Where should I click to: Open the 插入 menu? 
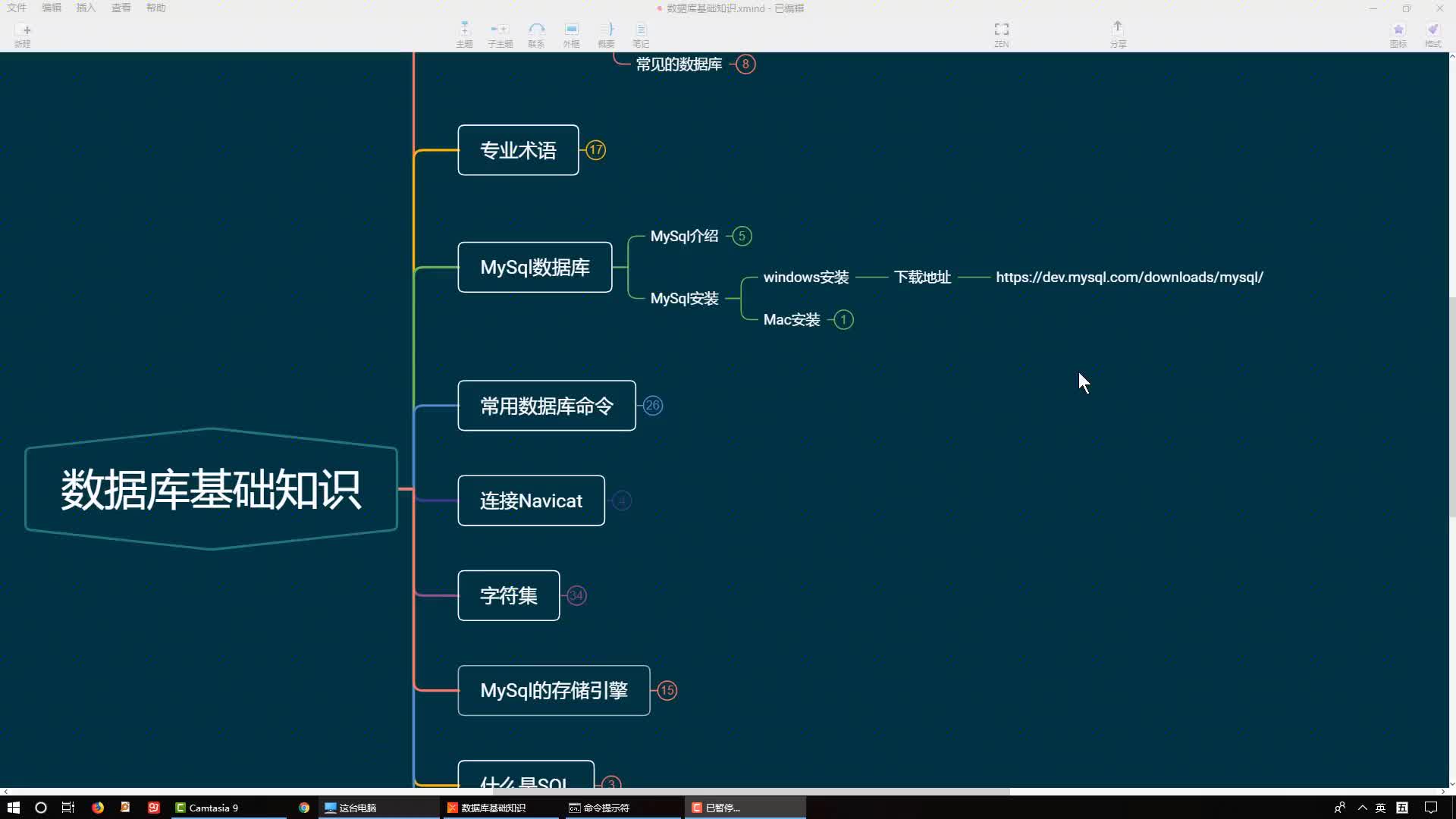coord(86,8)
